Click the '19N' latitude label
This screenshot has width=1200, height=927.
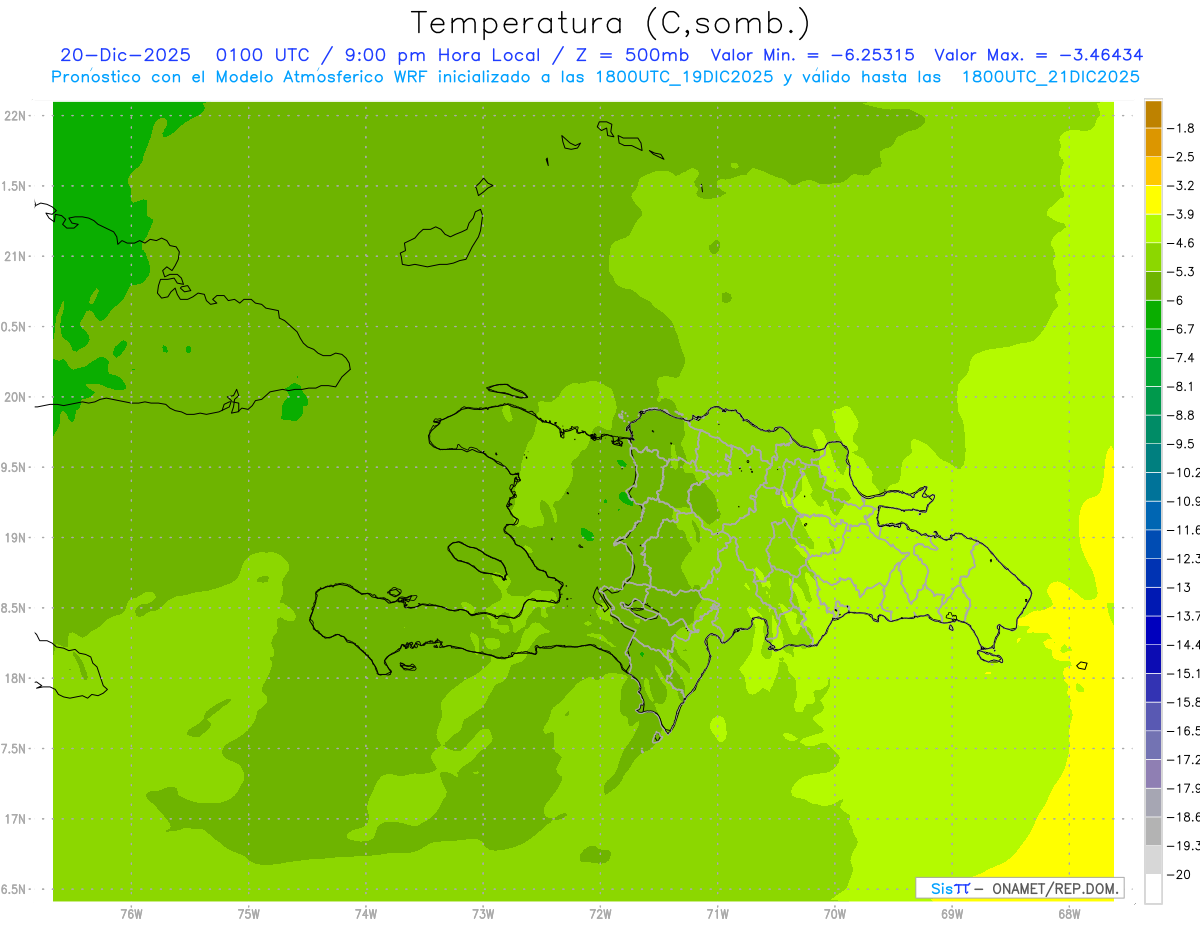(17, 538)
